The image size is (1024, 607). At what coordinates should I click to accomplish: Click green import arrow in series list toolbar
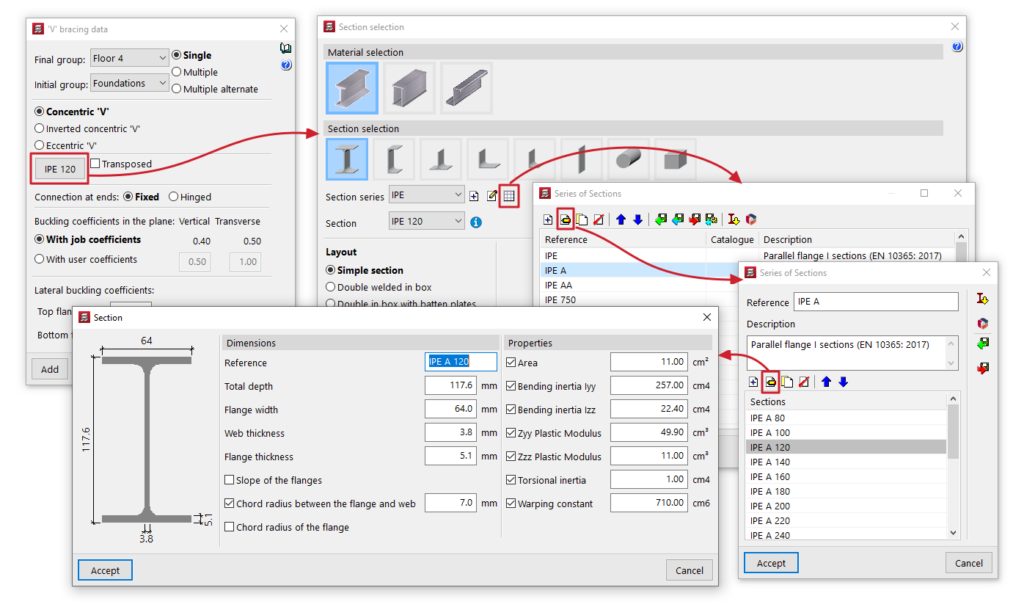(x=661, y=220)
